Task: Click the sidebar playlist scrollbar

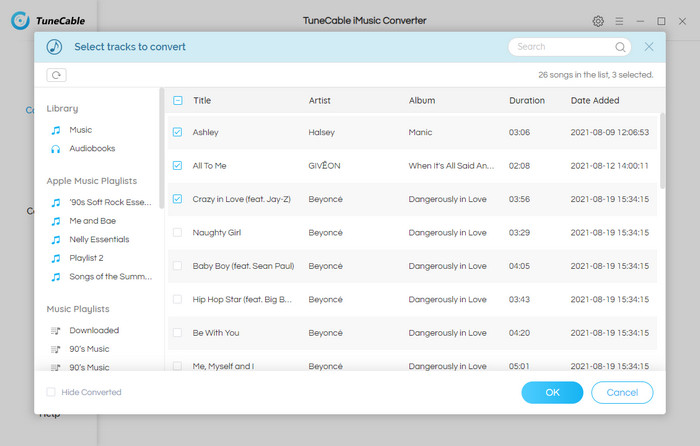Action: click(162, 148)
